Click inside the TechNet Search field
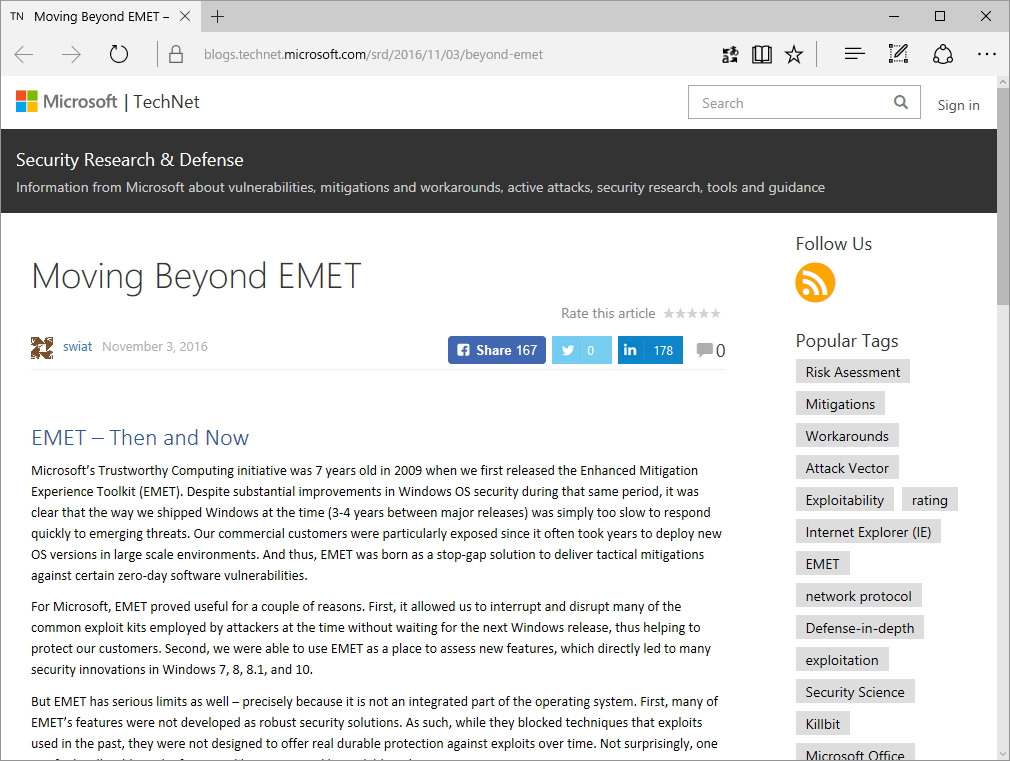This screenshot has width=1010, height=761. [x=790, y=103]
